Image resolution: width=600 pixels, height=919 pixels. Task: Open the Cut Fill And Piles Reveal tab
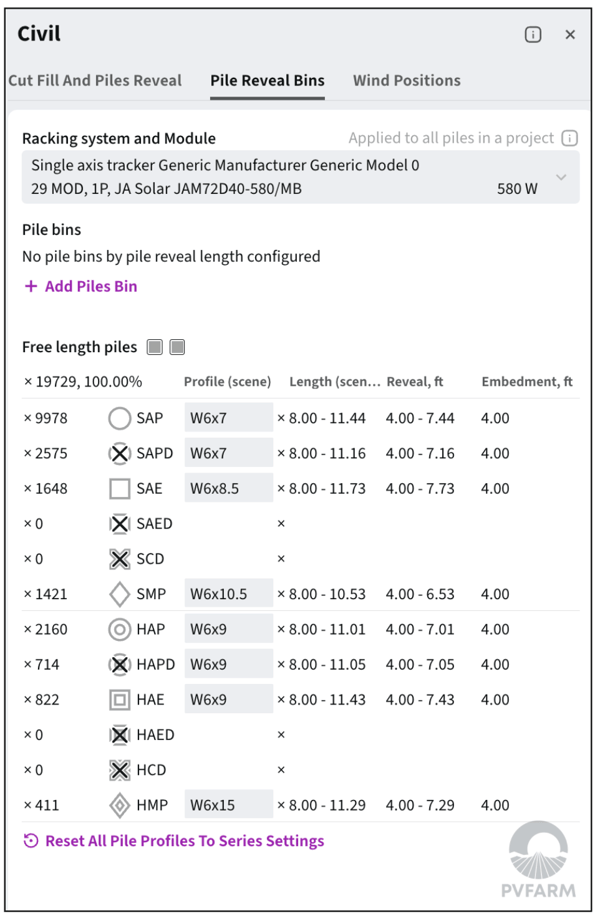pos(95,80)
